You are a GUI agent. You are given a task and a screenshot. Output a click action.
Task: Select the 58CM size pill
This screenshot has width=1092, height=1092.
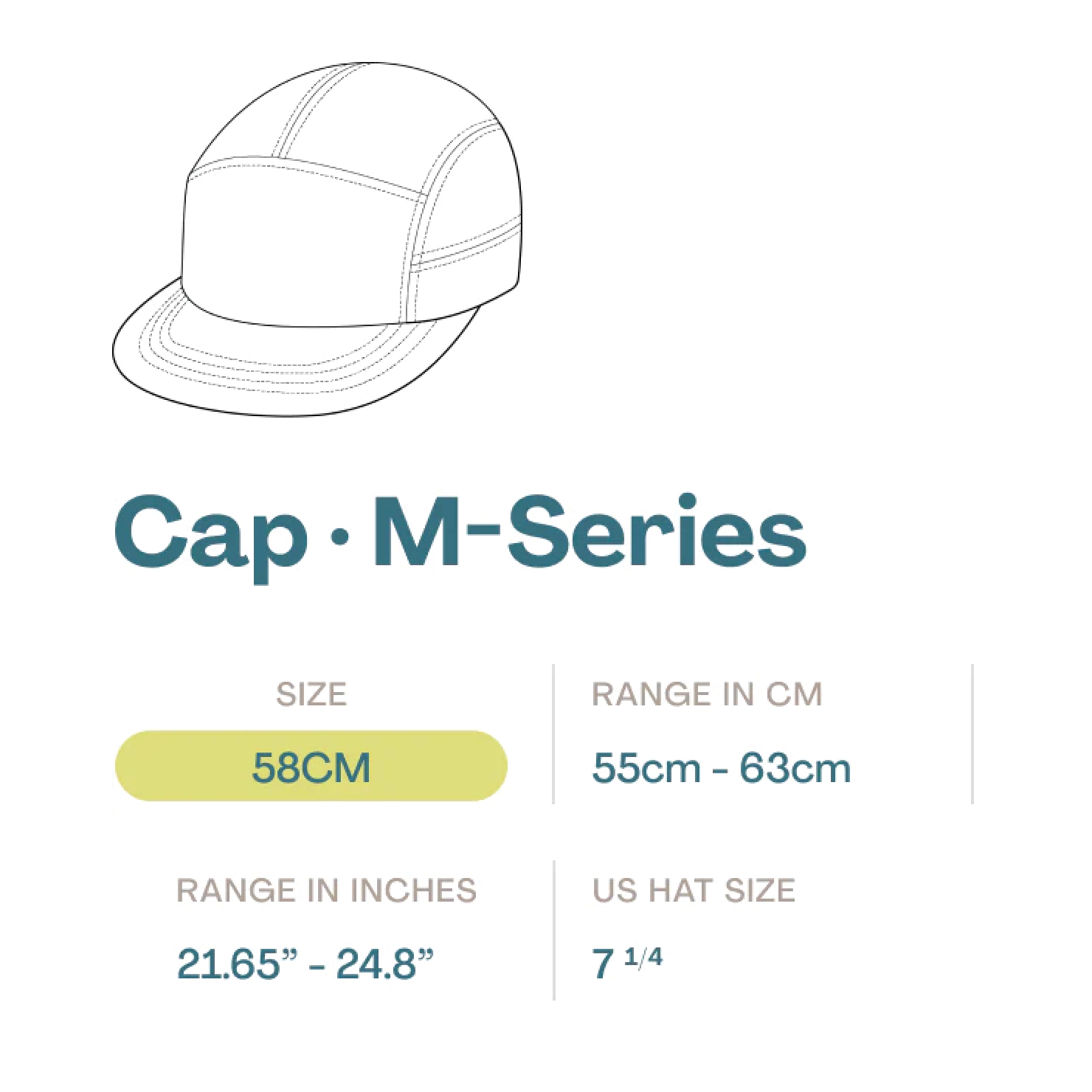pos(311,767)
